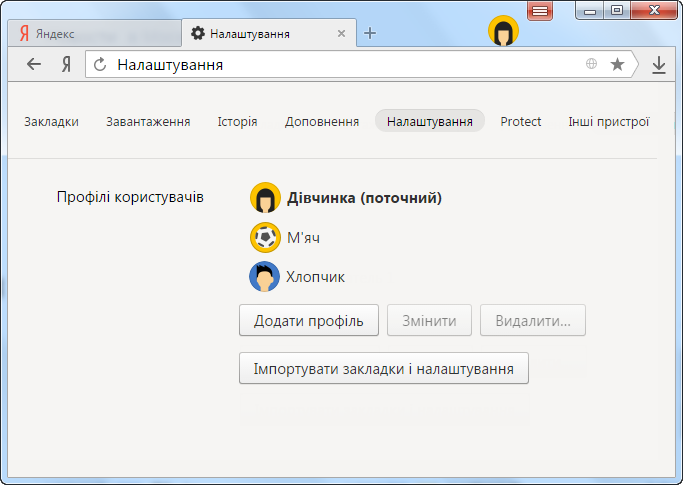Click the Змінити button
The height and width of the screenshot is (485, 683).
(429, 320)
